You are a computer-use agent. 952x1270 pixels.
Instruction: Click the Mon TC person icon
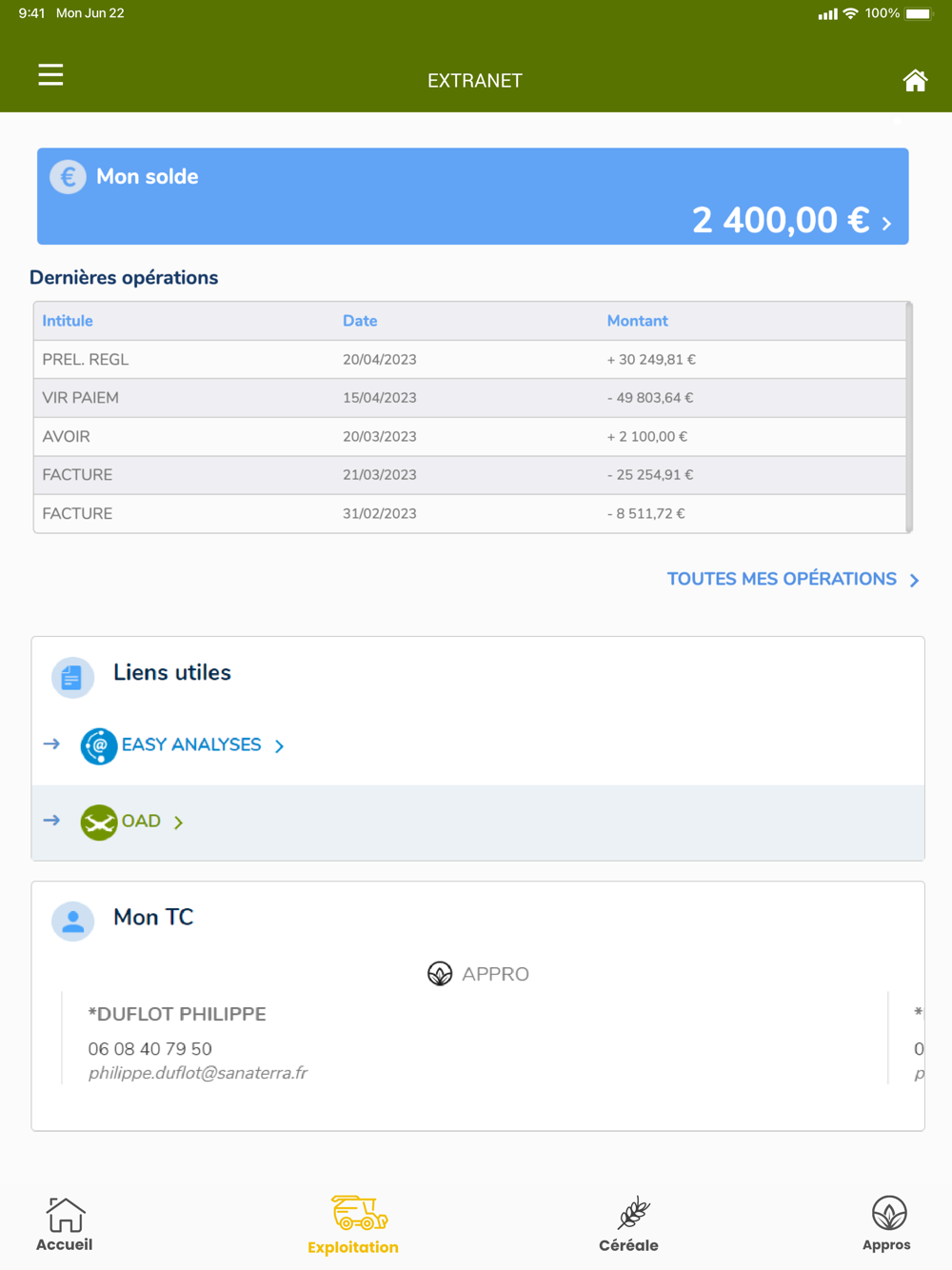point(72,921)
